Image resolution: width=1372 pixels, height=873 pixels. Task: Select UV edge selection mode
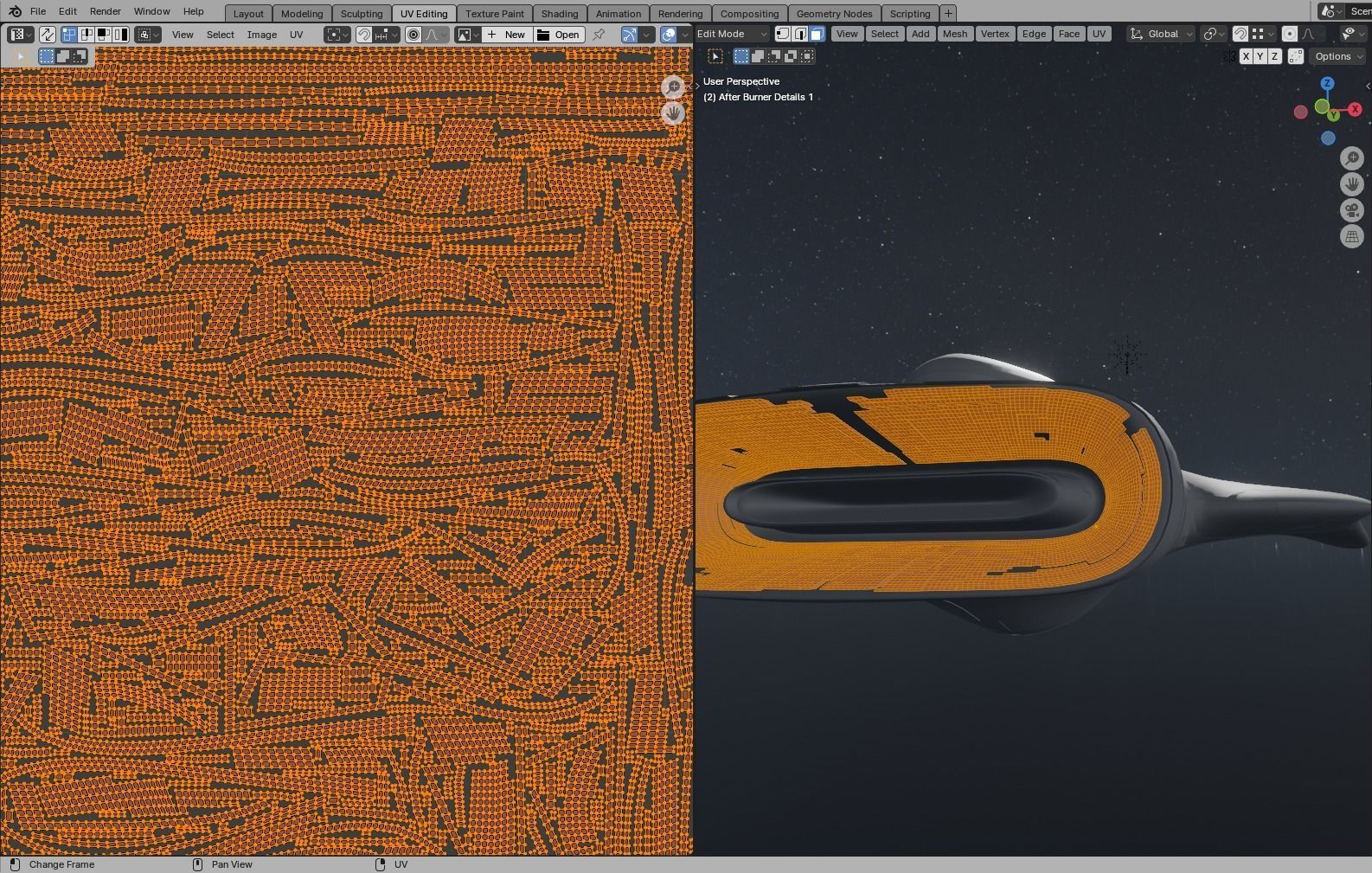[x=86, y=35]
